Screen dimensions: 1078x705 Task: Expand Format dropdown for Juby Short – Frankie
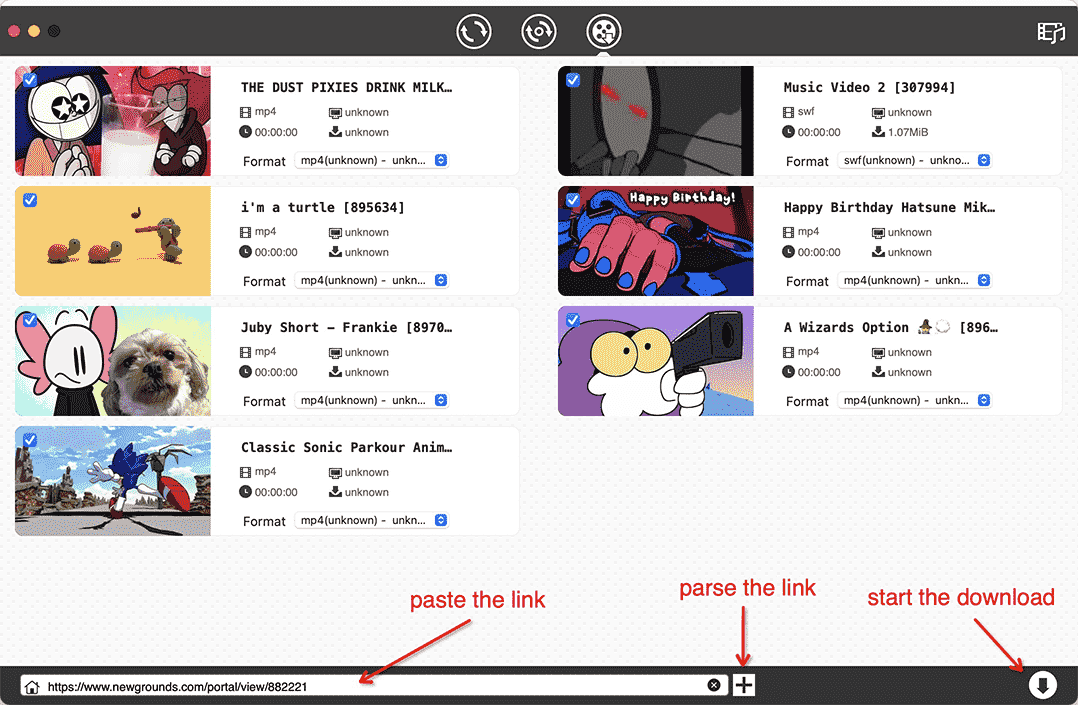372,400
